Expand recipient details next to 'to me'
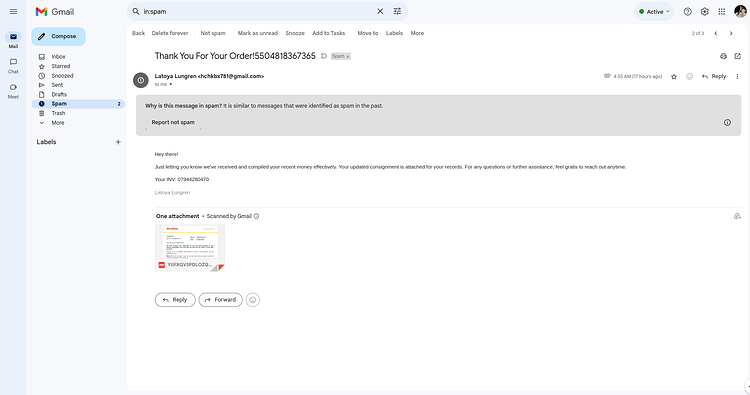Viewport: 750px width, 395px height. (x=171, y=85)
